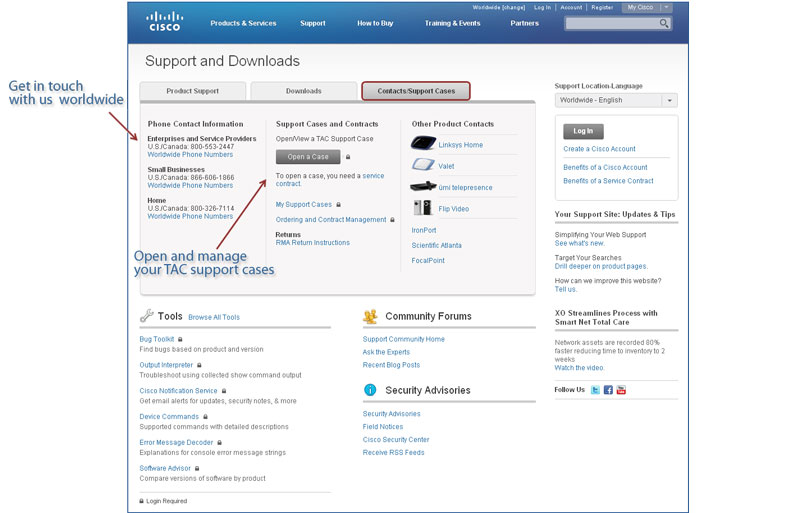Open the Products & Services menu
Viewport: 800px width, 513px height.
pyautogui.click(x=243, y=23)
